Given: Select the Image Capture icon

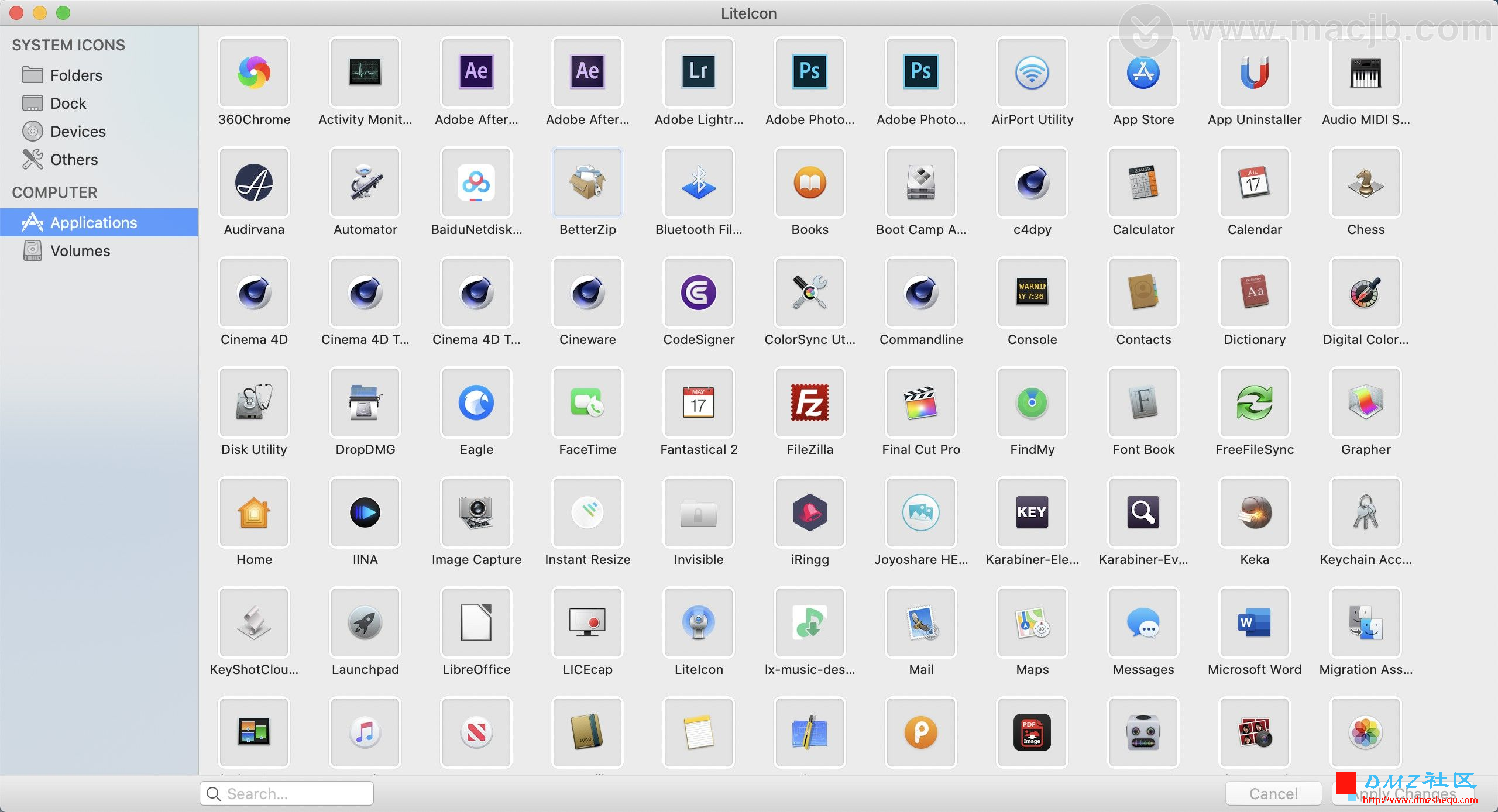Looking at the screenshot, I should (x=476, y=512).
